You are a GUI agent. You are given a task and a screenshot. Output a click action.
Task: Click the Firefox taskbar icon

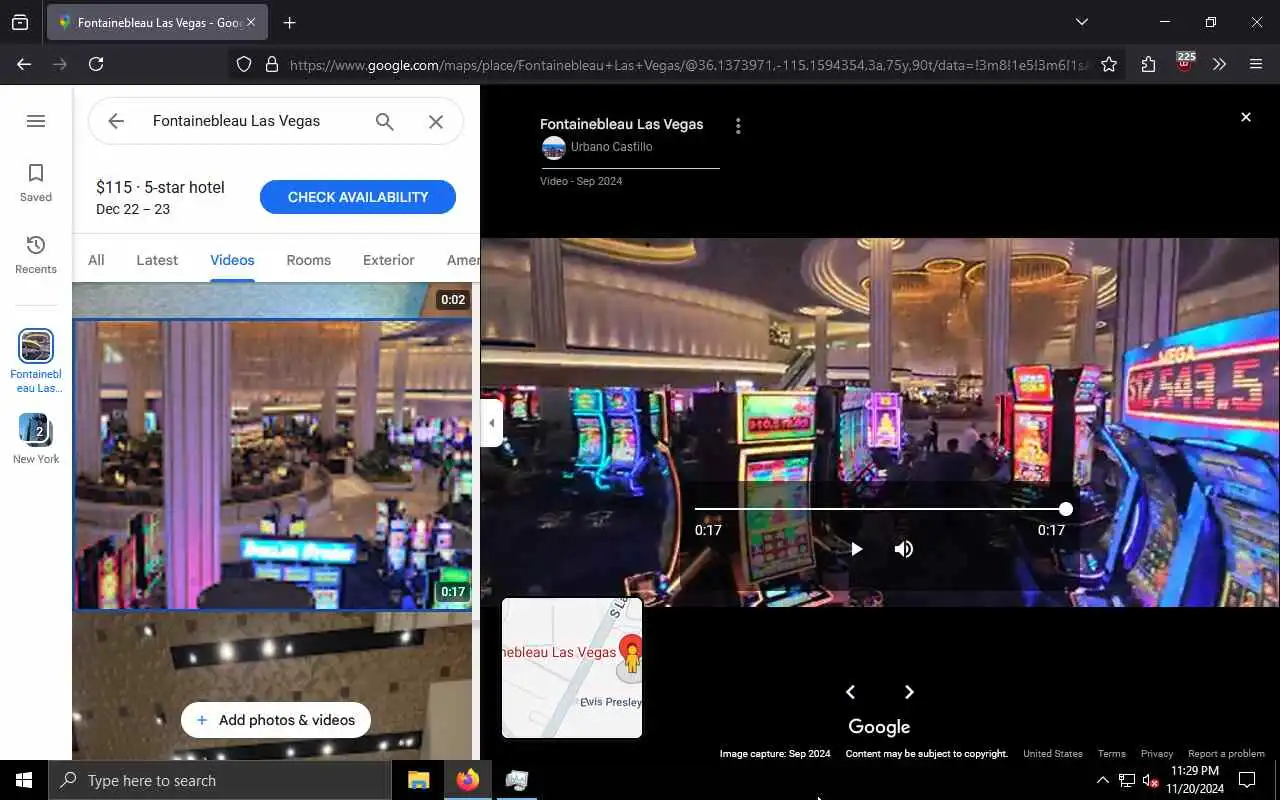(x=467, y=780)
